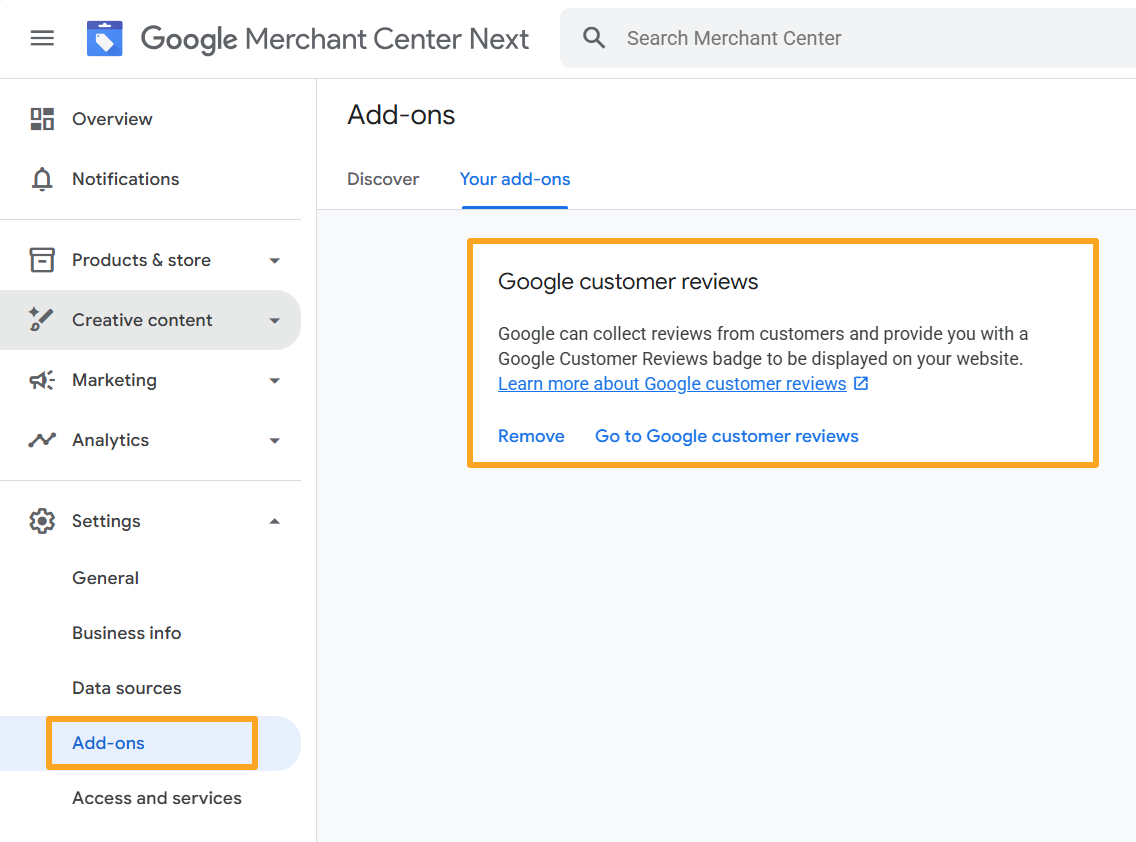
Task: Click the Analytics trend line icon
Action: click(41, 440)
